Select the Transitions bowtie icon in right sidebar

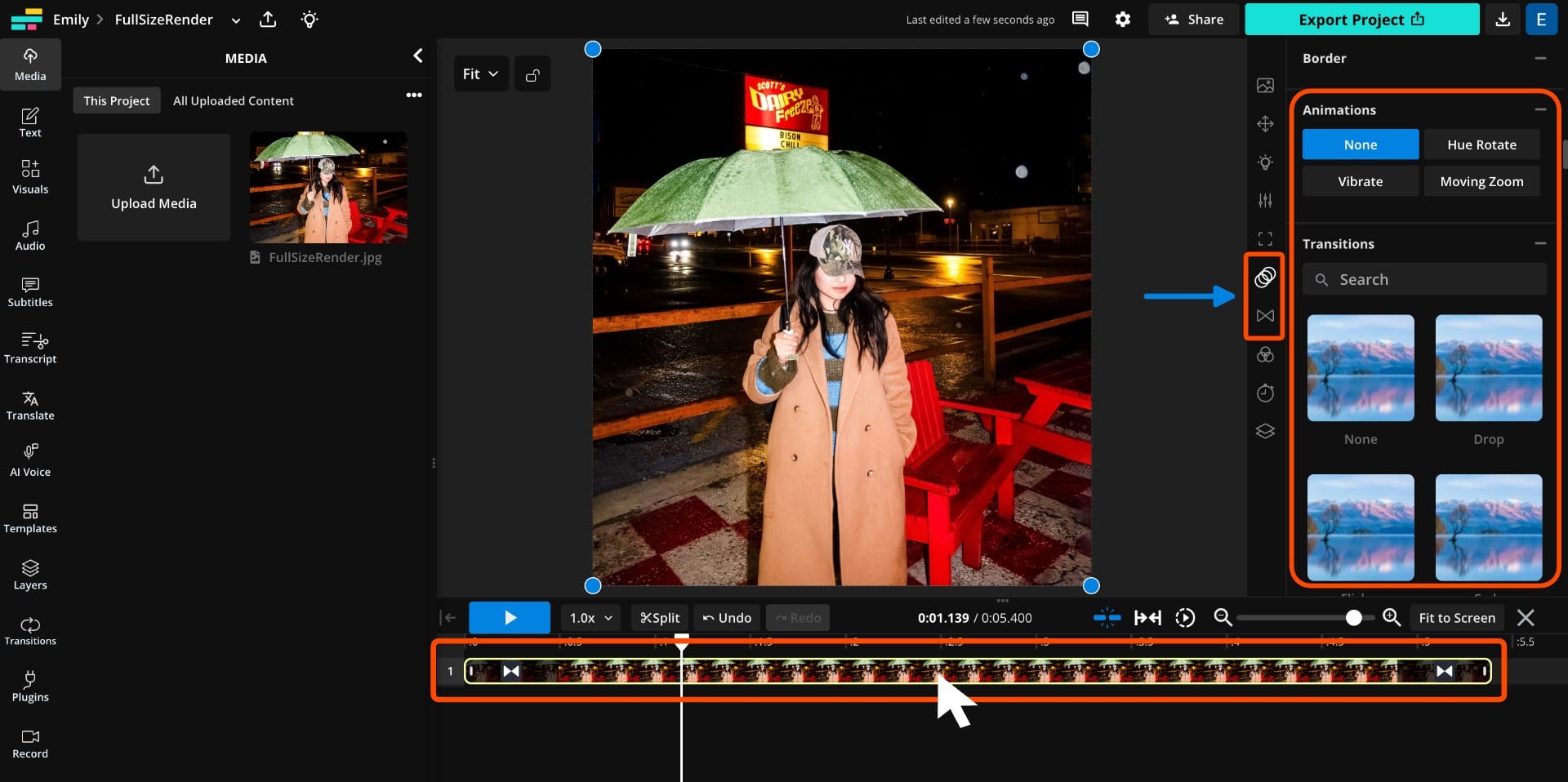tap(1265, 316)
